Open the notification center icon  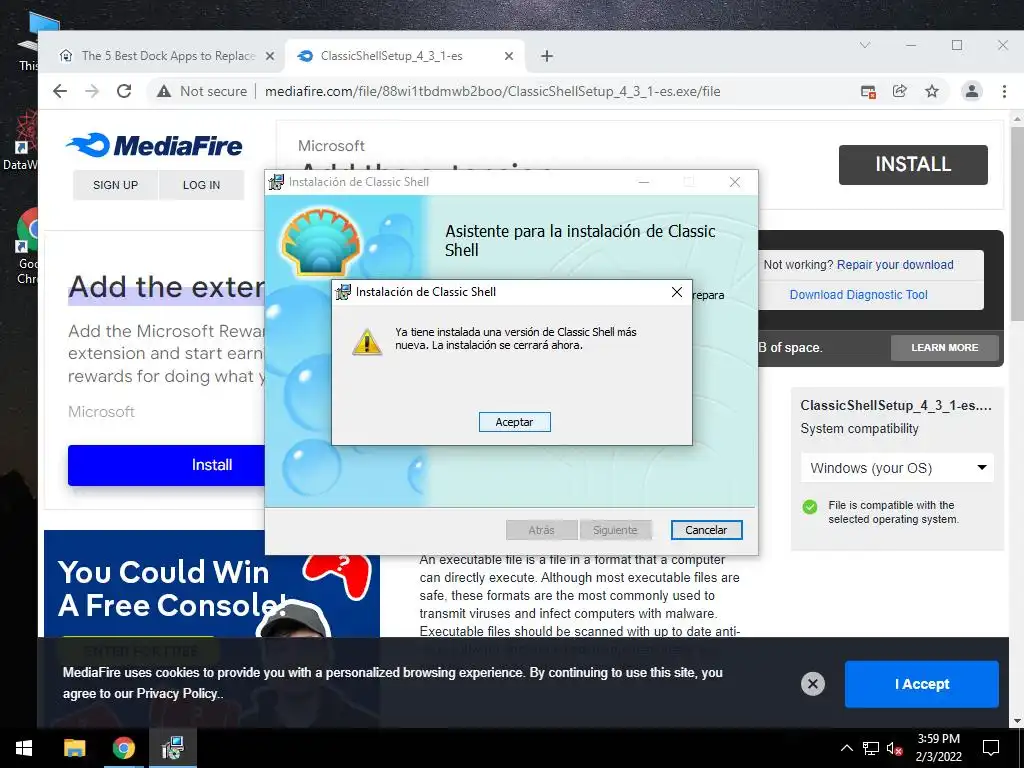tap(991, 748)
